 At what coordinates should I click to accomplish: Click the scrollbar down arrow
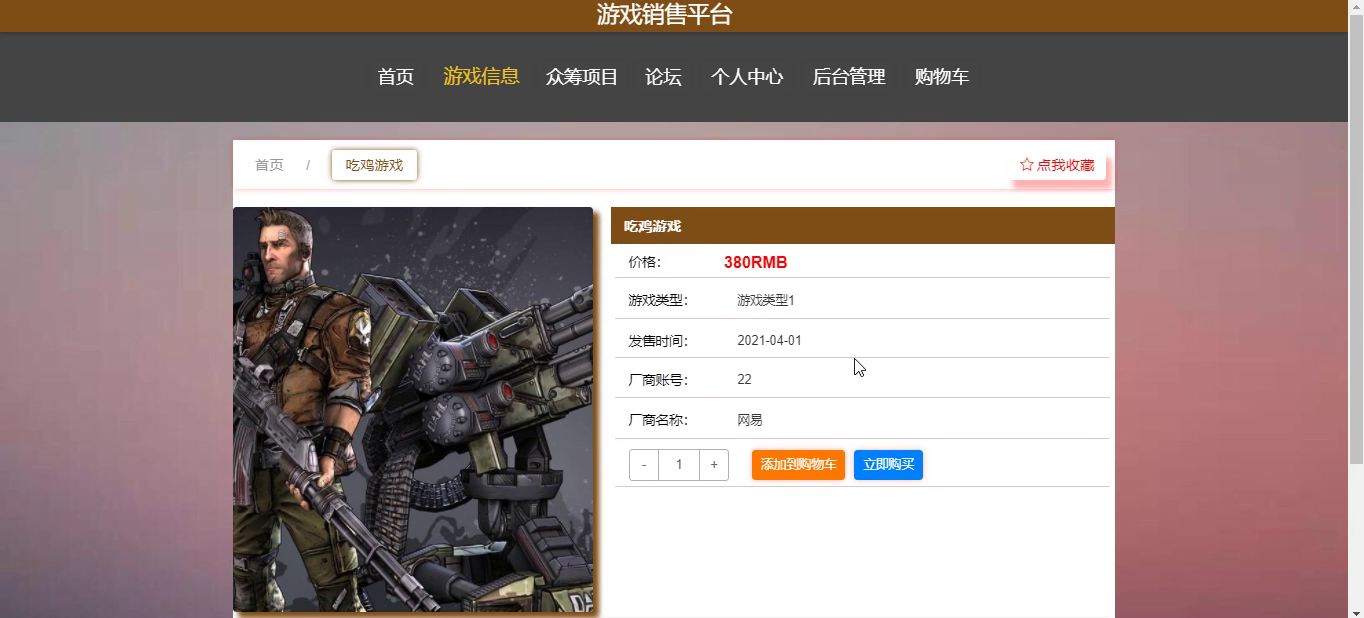coord(1356,610)
